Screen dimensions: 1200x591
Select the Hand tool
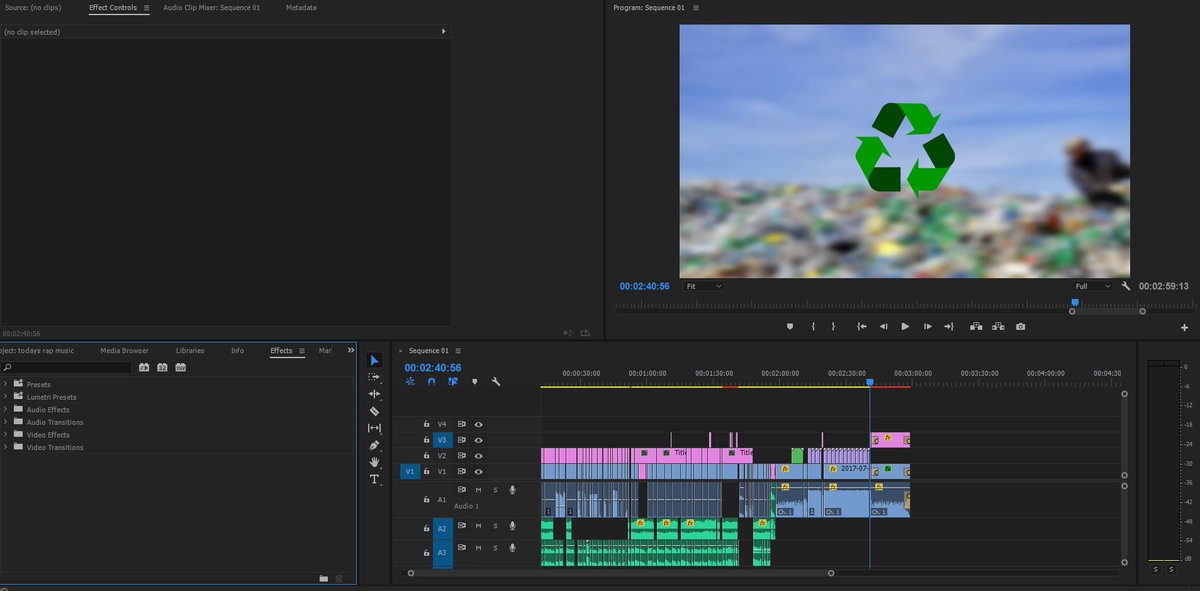click(x=374, y=462)
